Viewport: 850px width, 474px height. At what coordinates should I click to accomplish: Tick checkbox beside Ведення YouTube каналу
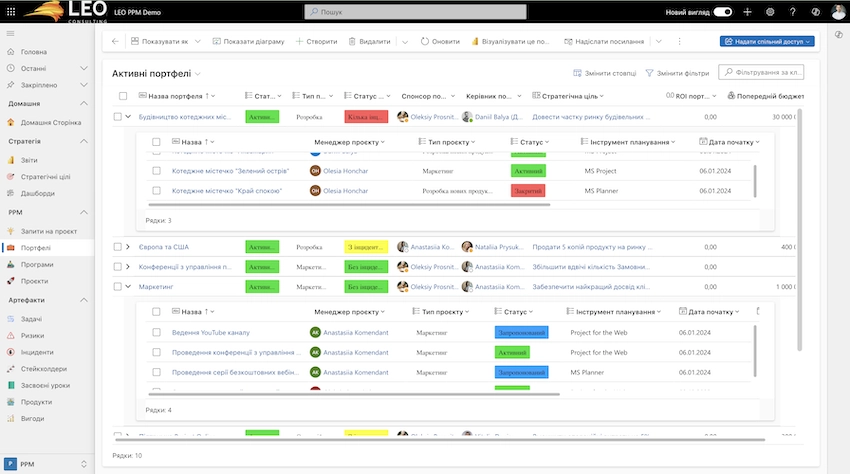pyautogui.click(x=156, y=332)
